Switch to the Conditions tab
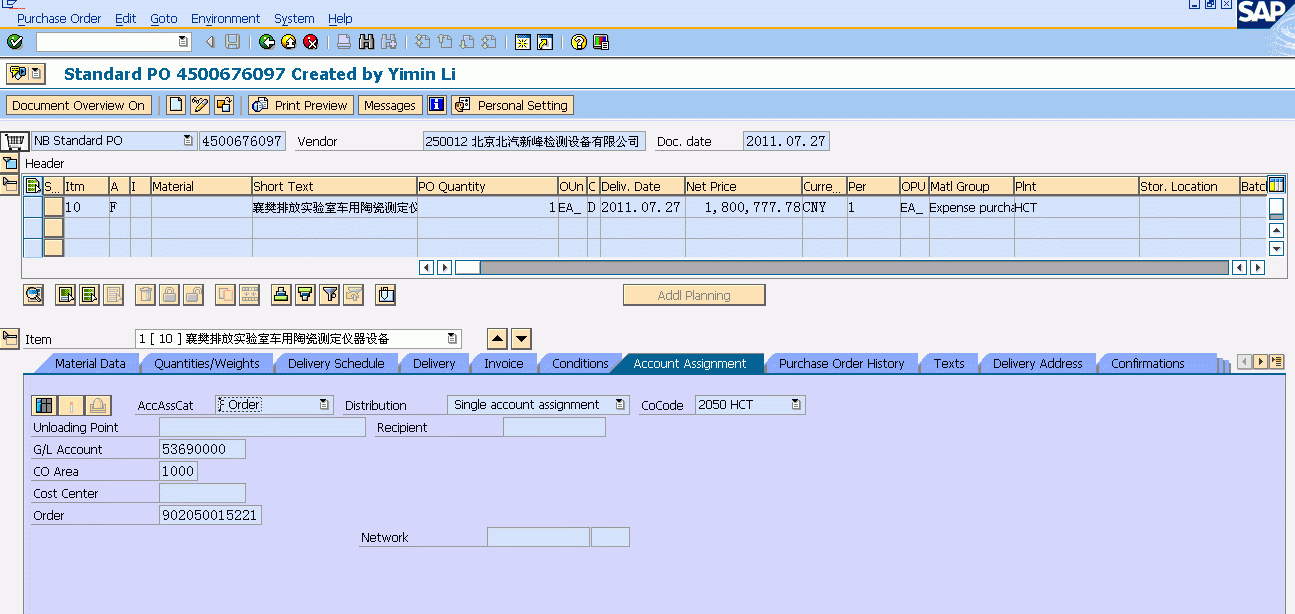This screenshot has height=614, width=1295. point(580,363)
